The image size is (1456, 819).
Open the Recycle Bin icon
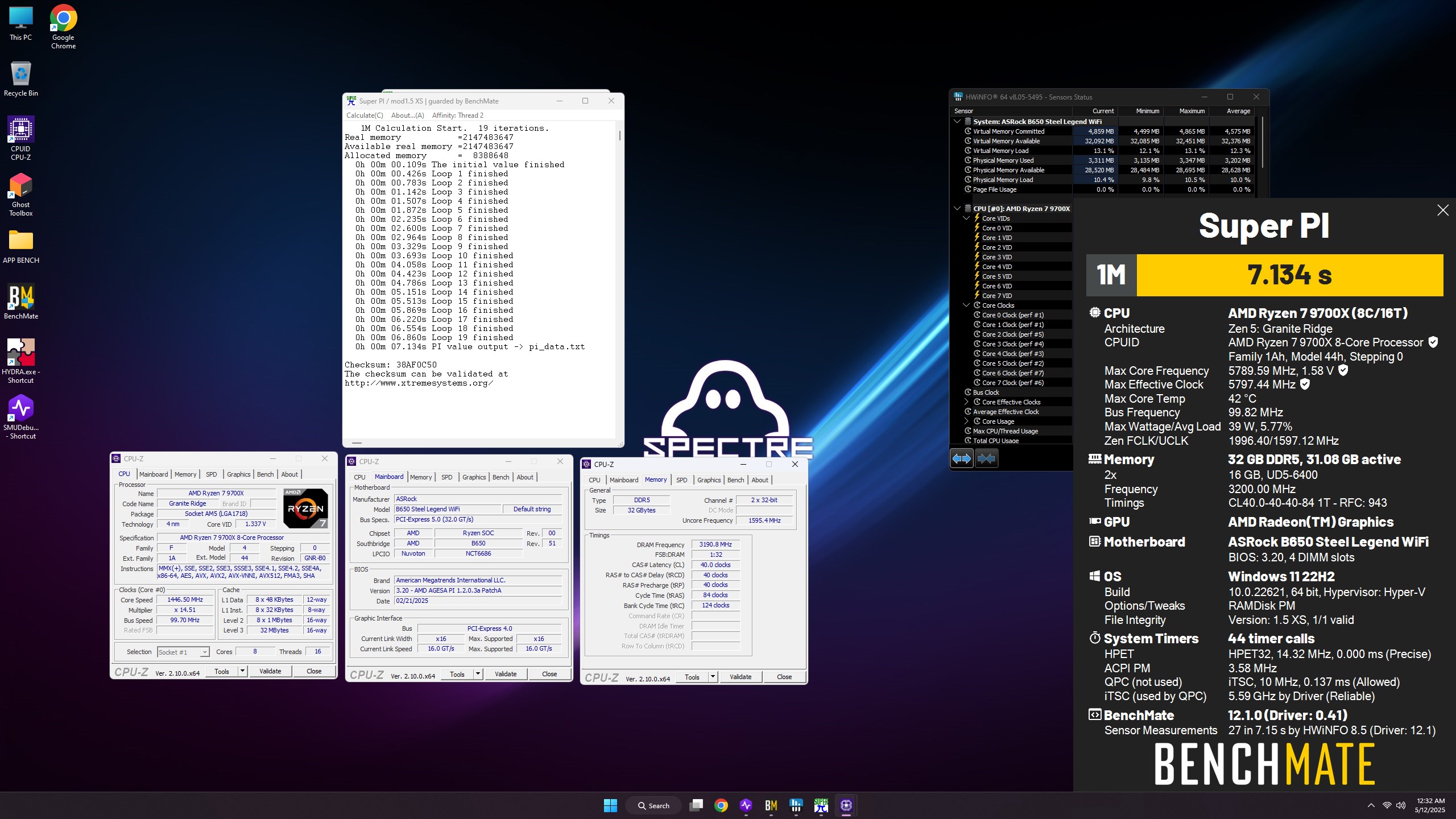tap(21, 78)
